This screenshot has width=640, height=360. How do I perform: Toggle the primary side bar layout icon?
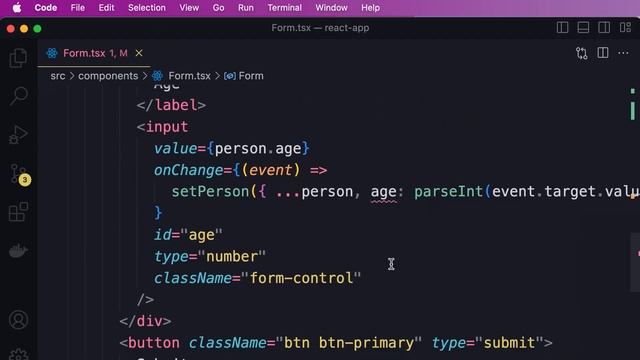click(x=562, y=27)
